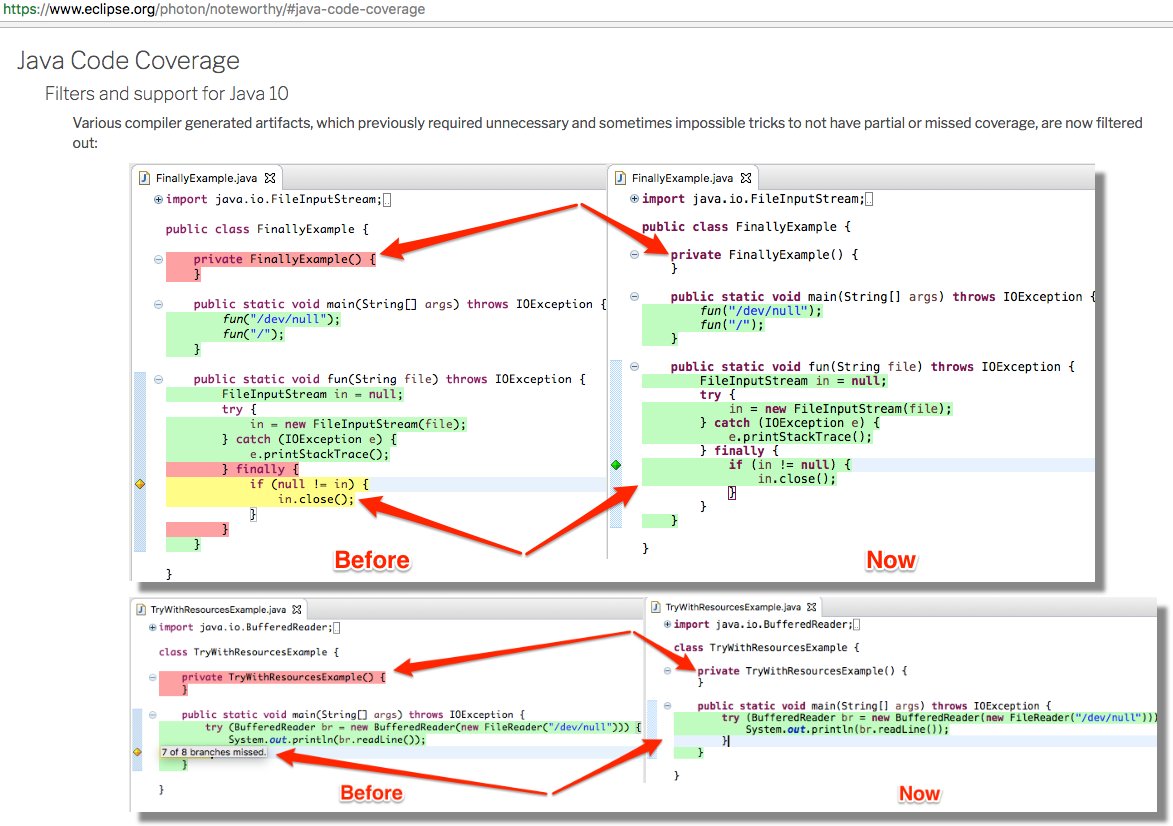The height and width of the screenshot is (826, 1173).
Task: Click the yellow-highlighted "in.close();" line
Action: click(x=316, y=499)
